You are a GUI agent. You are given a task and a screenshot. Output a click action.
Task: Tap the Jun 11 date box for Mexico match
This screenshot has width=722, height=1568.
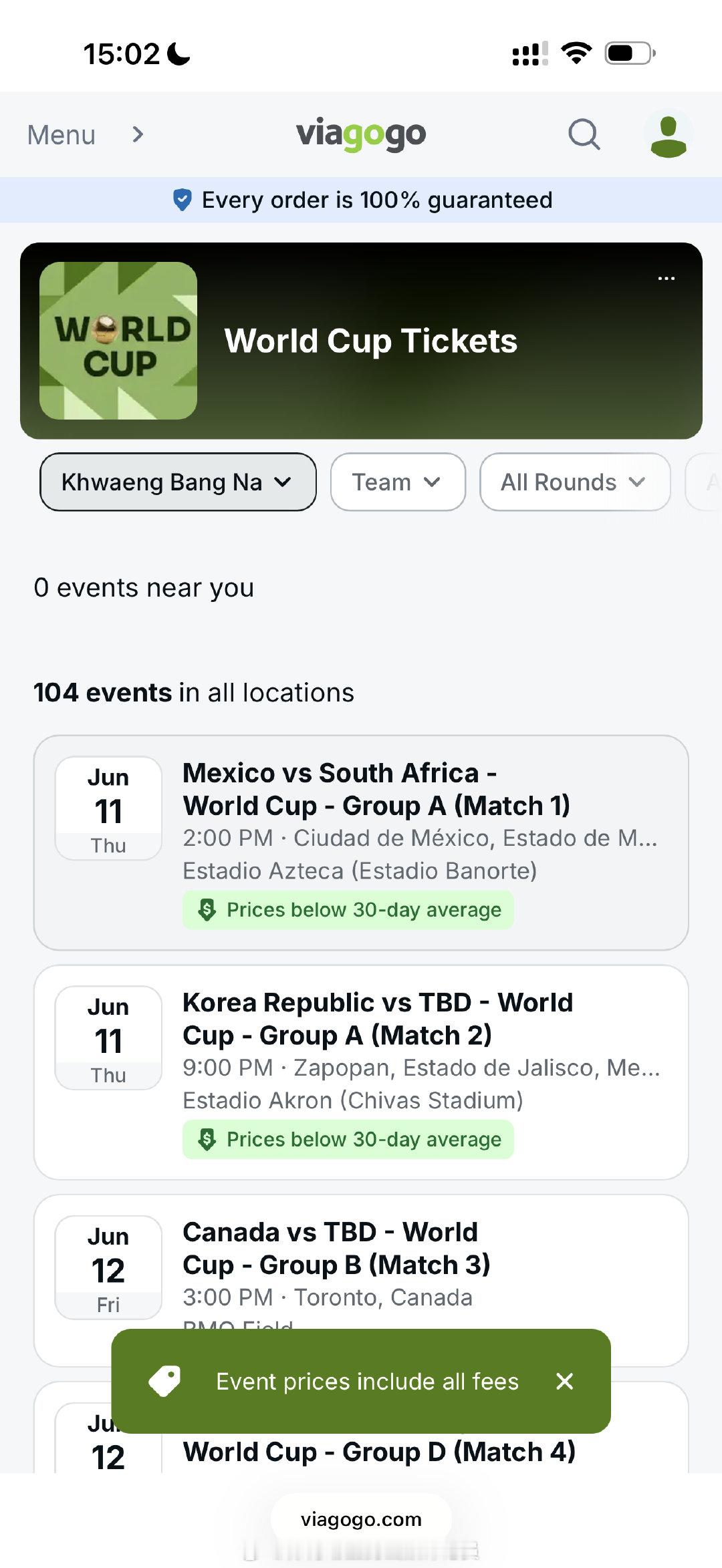pyautogui.click(x=108, y=808)
